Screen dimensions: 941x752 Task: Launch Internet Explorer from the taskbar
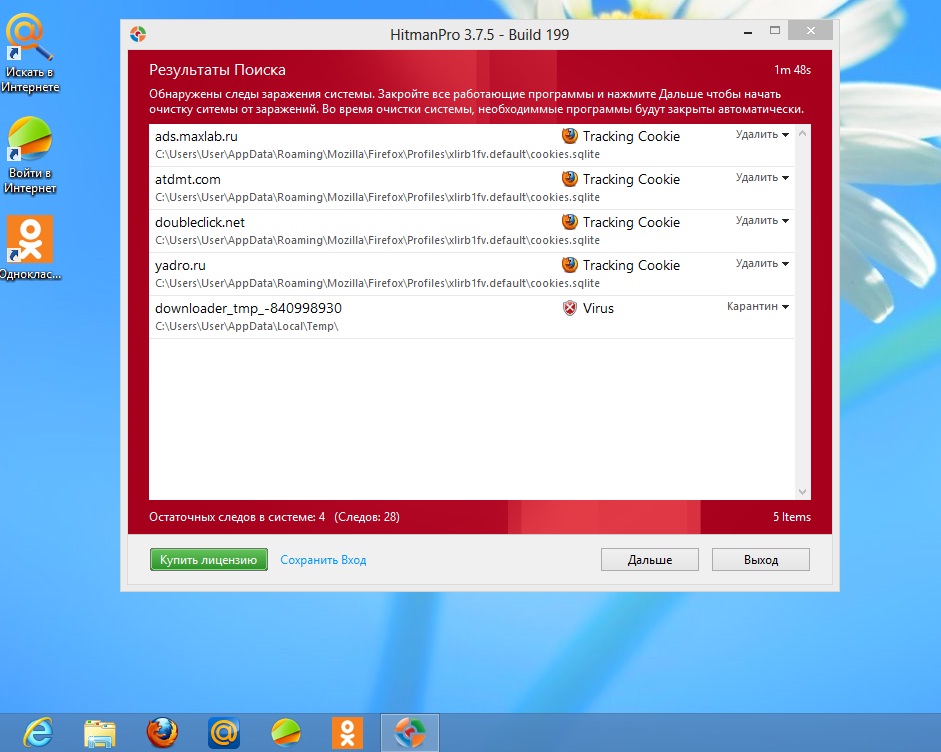(38, 732)
